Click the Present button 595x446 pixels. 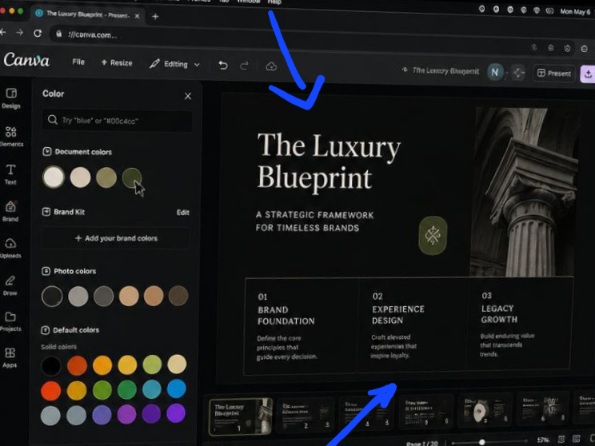554,73
